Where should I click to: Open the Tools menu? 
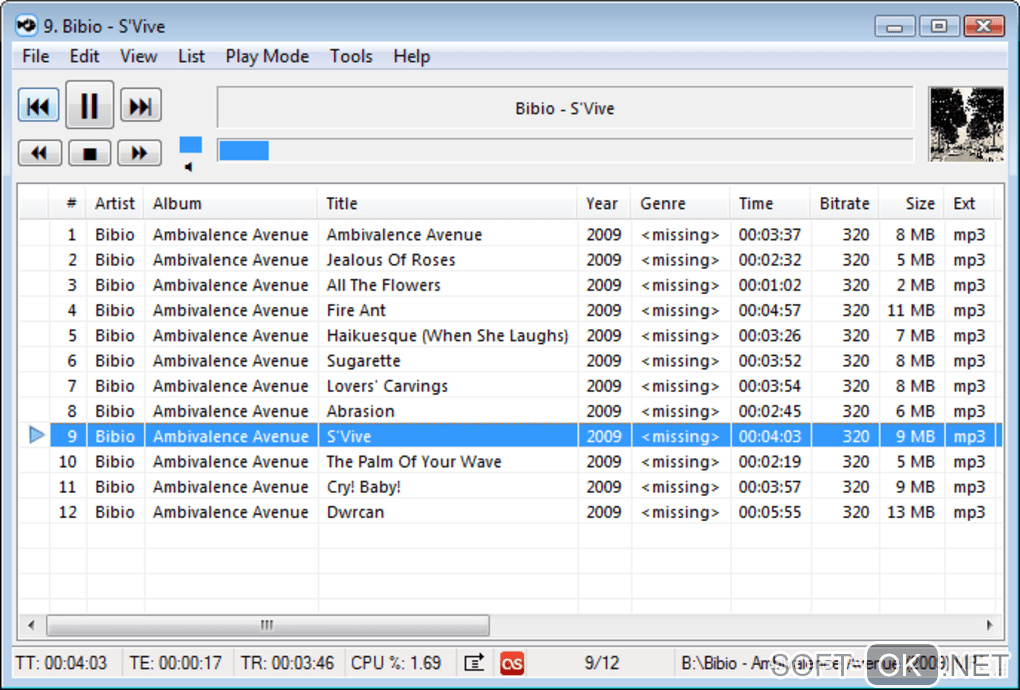(x=351, y=57)
